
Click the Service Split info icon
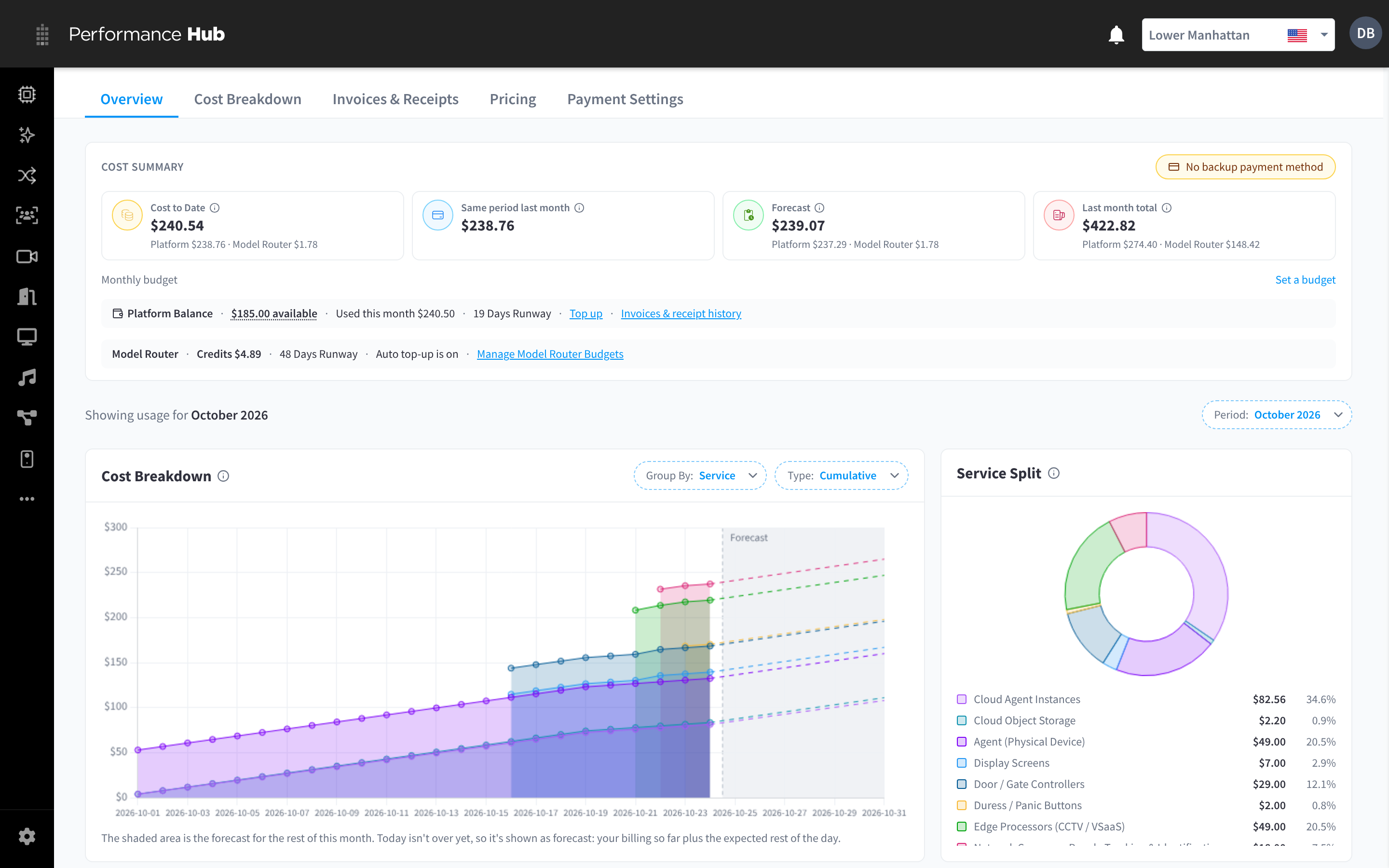(1054, 473)
